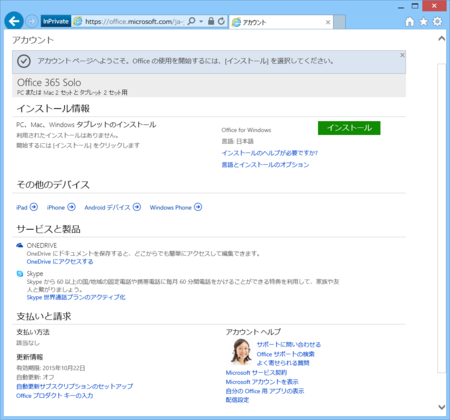Open a new tab button
Image resolution: width=450 pixels, height=420 pixels.
click(x=340, y=22)
